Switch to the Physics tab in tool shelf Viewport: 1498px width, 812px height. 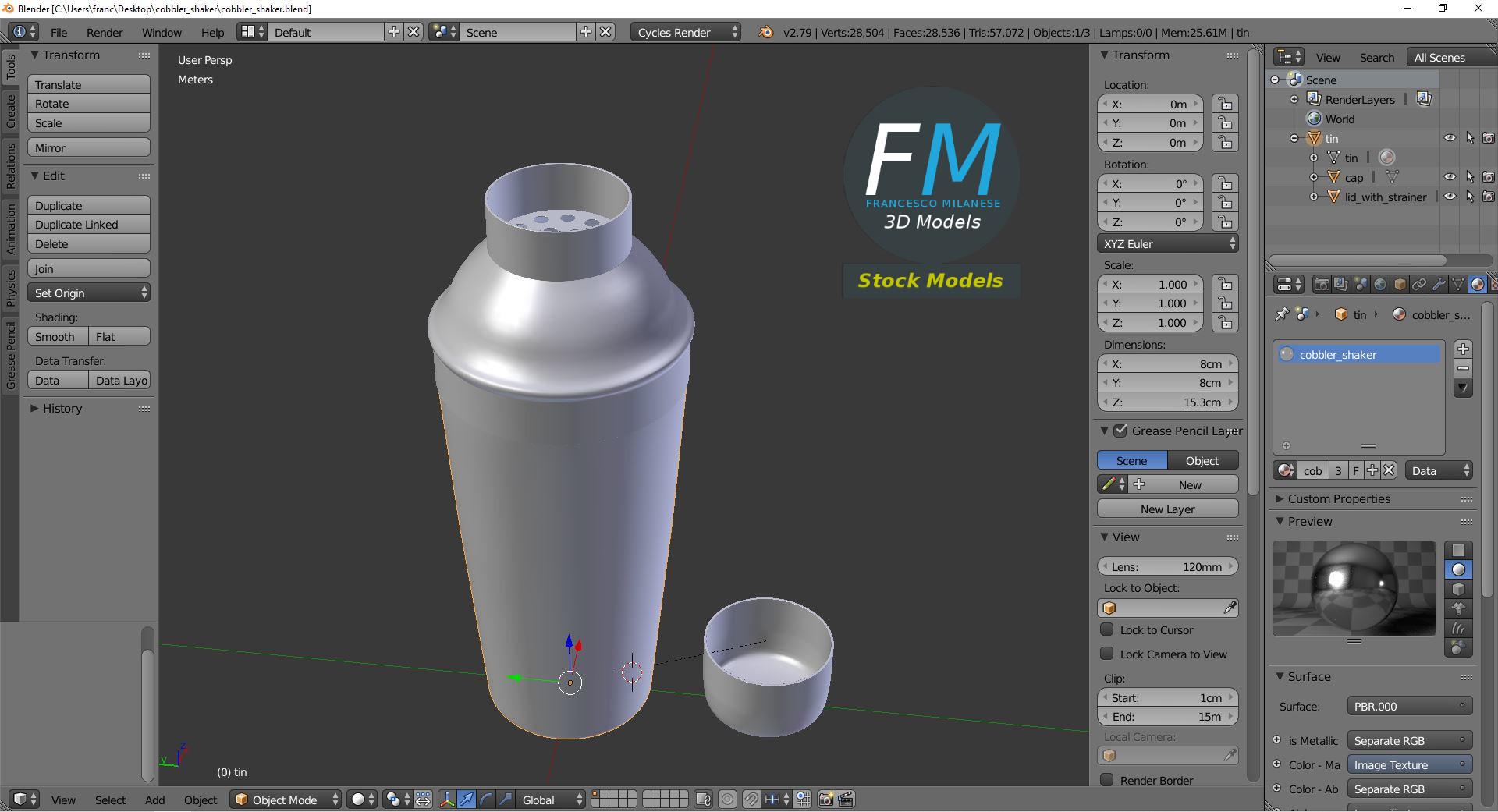[10, 288]
